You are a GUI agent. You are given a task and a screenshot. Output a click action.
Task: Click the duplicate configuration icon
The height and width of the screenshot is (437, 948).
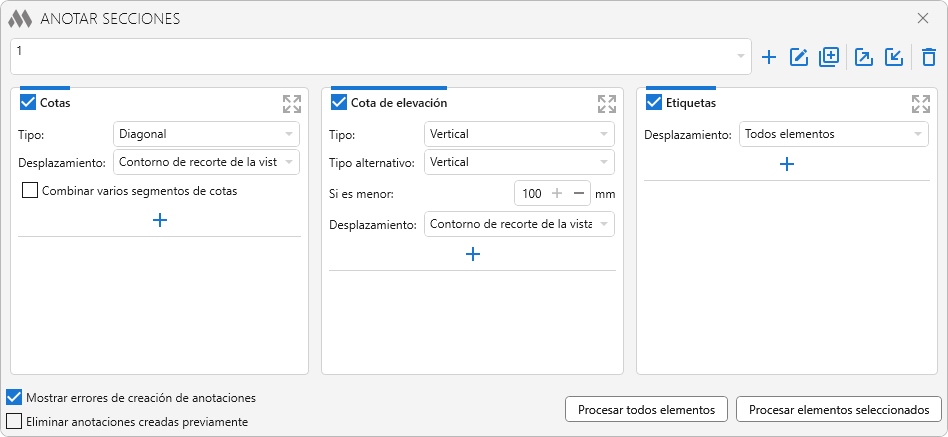(828, 57)
